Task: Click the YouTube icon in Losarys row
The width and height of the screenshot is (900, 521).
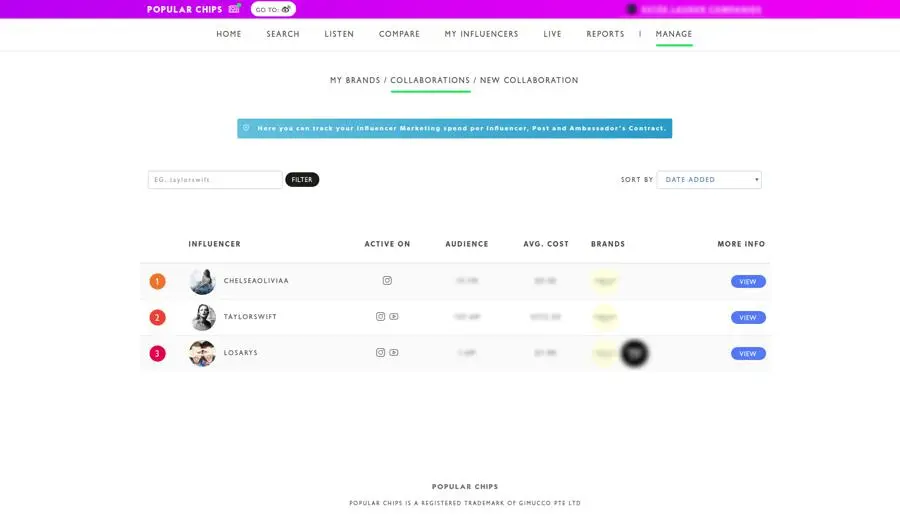Action: (394, 353)
